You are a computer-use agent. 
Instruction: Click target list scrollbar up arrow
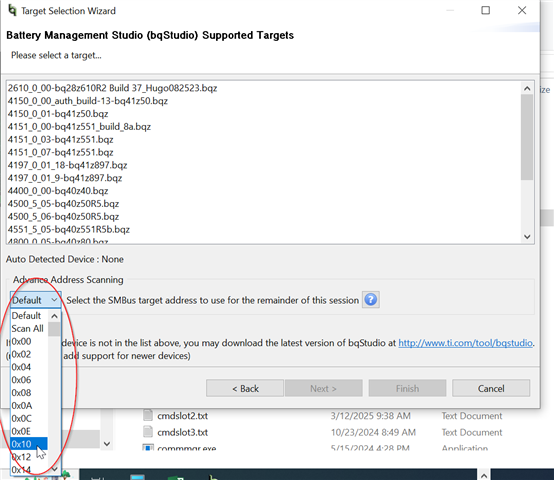pyautogui.click(x=527, y=88)
